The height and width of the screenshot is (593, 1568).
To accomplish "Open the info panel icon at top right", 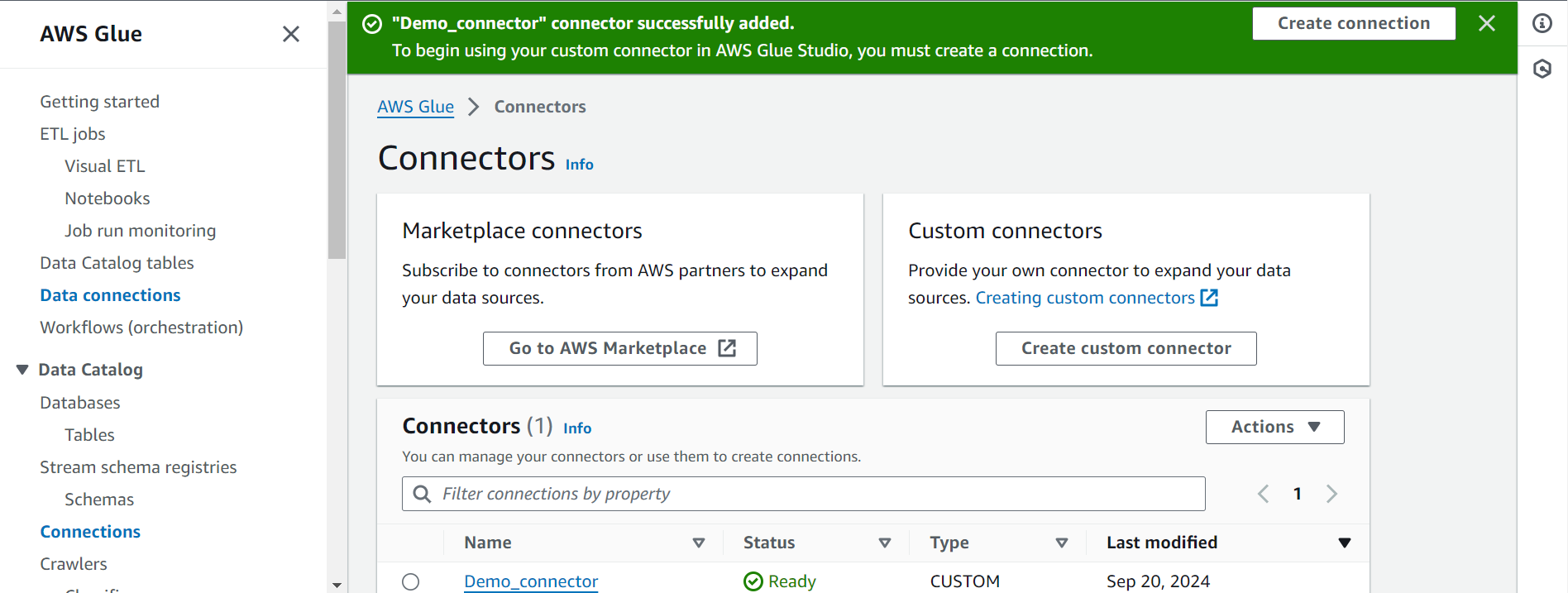I will coord(1542,23).
